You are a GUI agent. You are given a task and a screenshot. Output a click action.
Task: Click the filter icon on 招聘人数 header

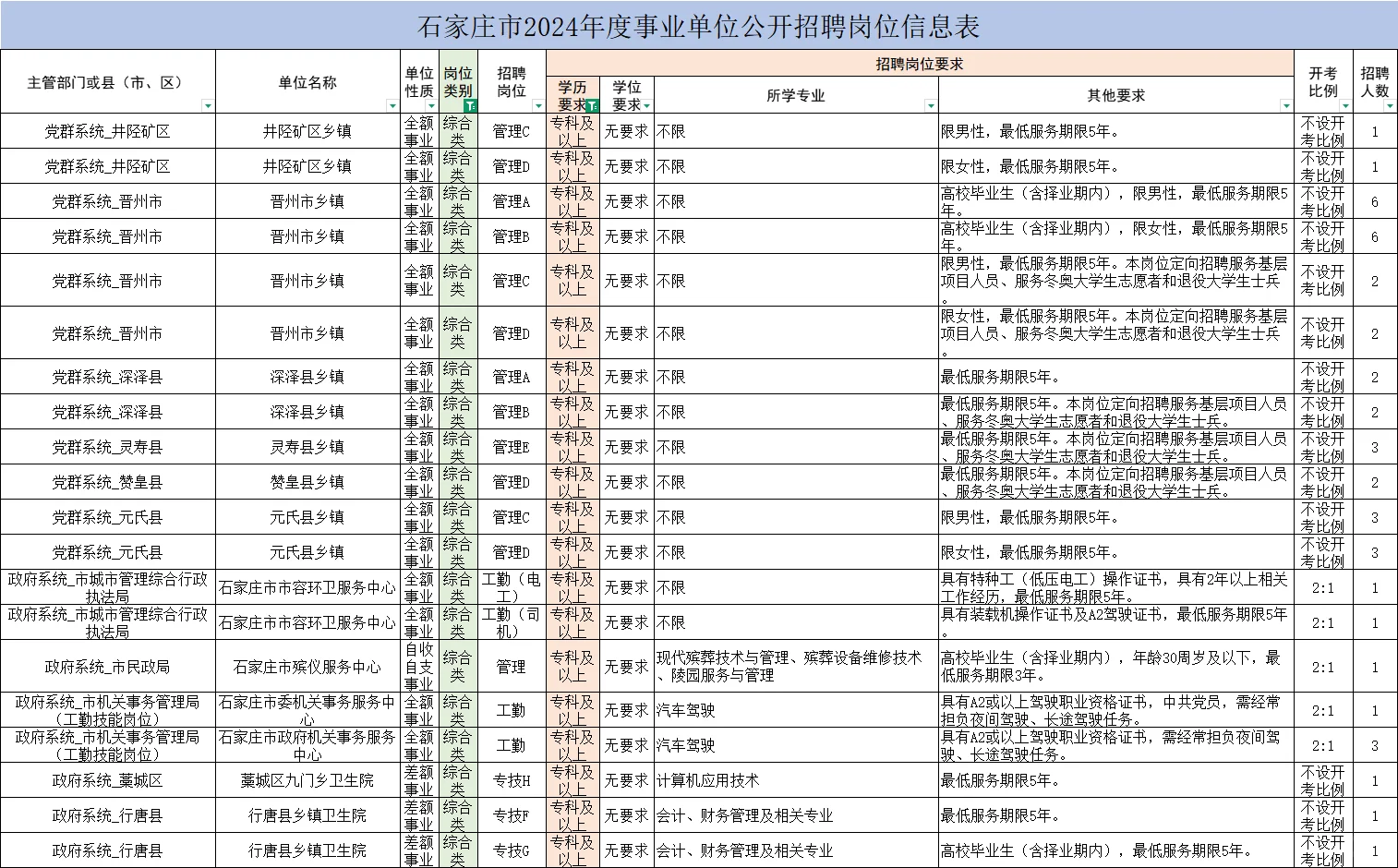[x=1390, y=106]
